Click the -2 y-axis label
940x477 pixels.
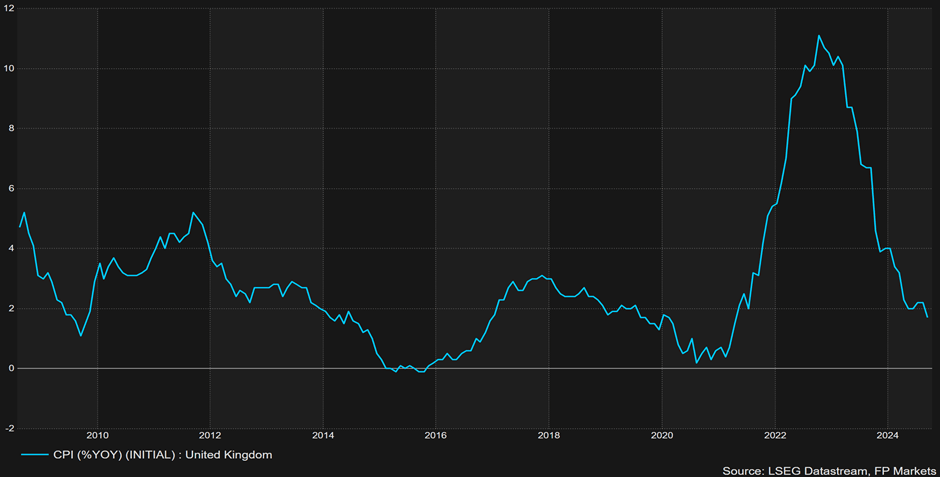coord(10,428)
